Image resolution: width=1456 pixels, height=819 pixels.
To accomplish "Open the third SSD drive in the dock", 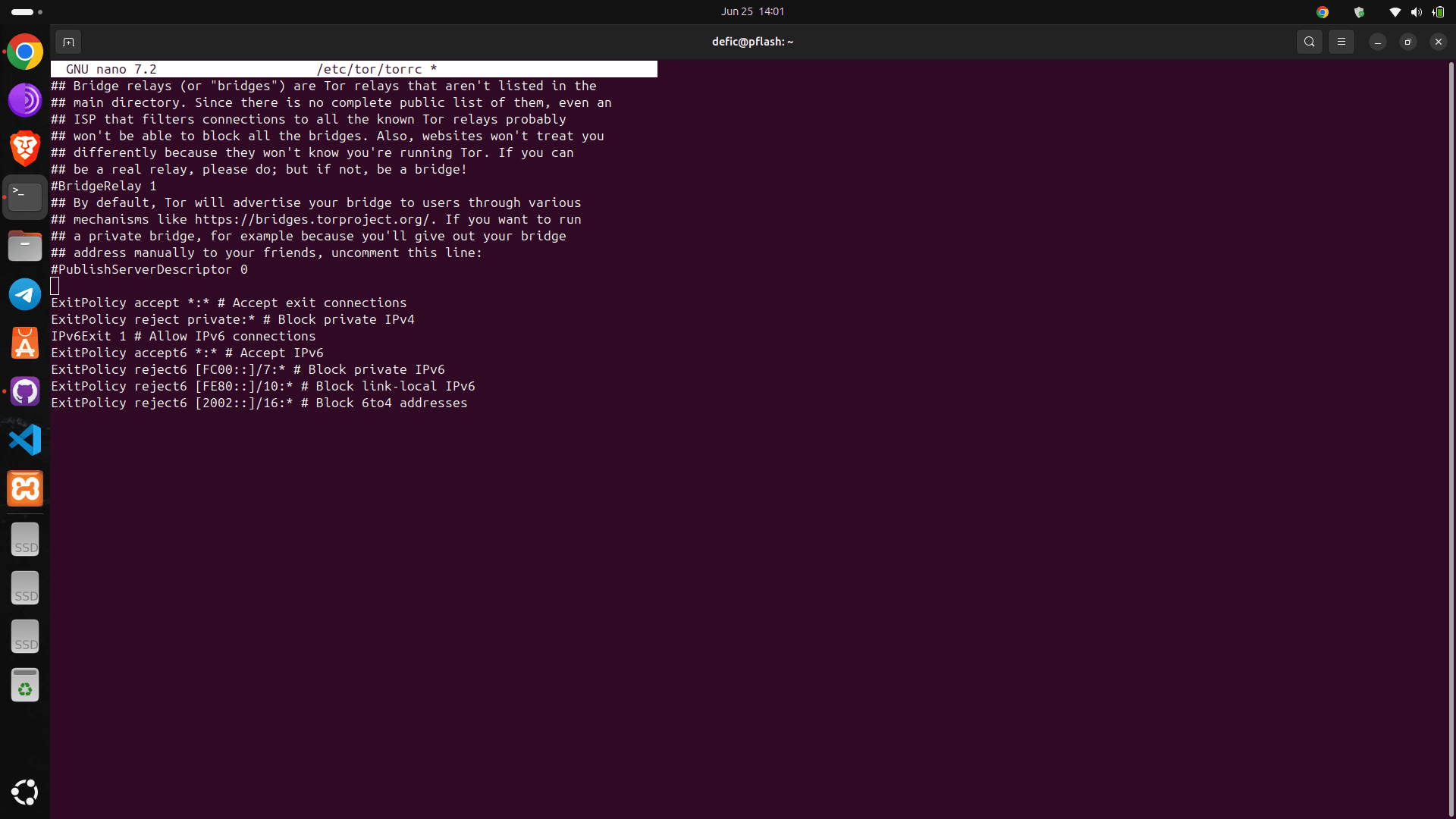I will (x=25, y=637).
